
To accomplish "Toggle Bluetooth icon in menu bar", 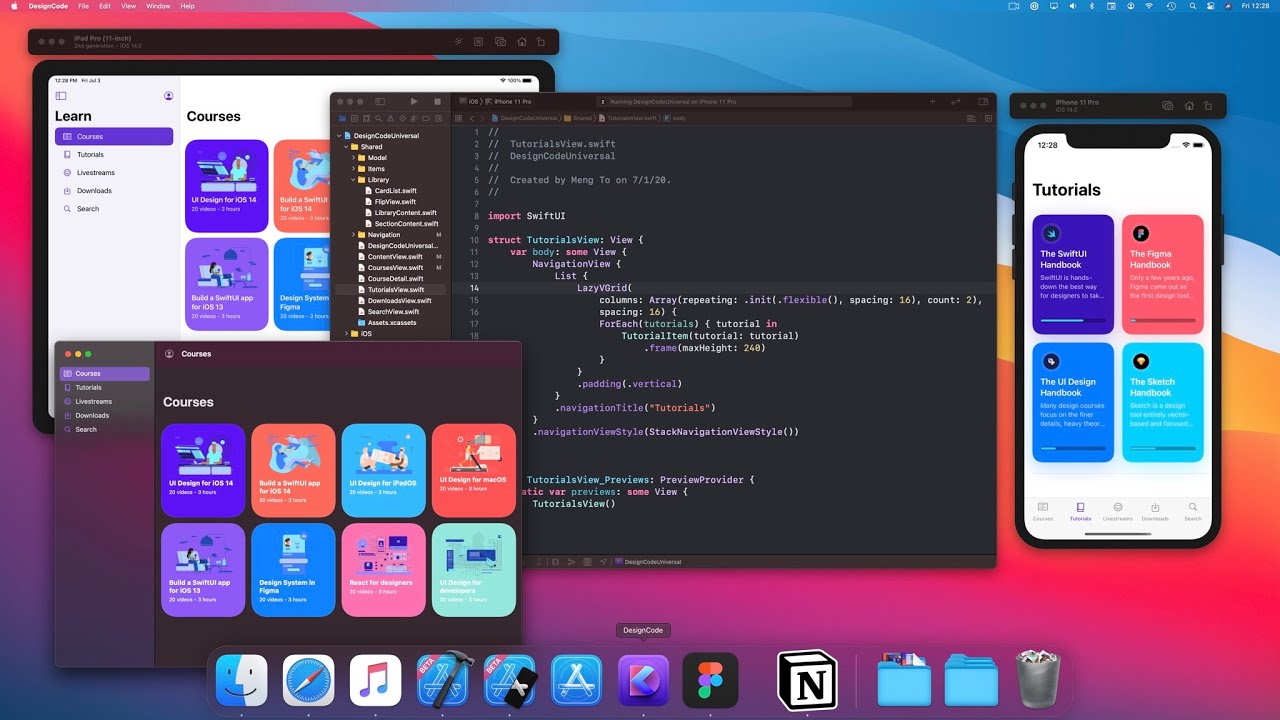I will pos(1091,6).
